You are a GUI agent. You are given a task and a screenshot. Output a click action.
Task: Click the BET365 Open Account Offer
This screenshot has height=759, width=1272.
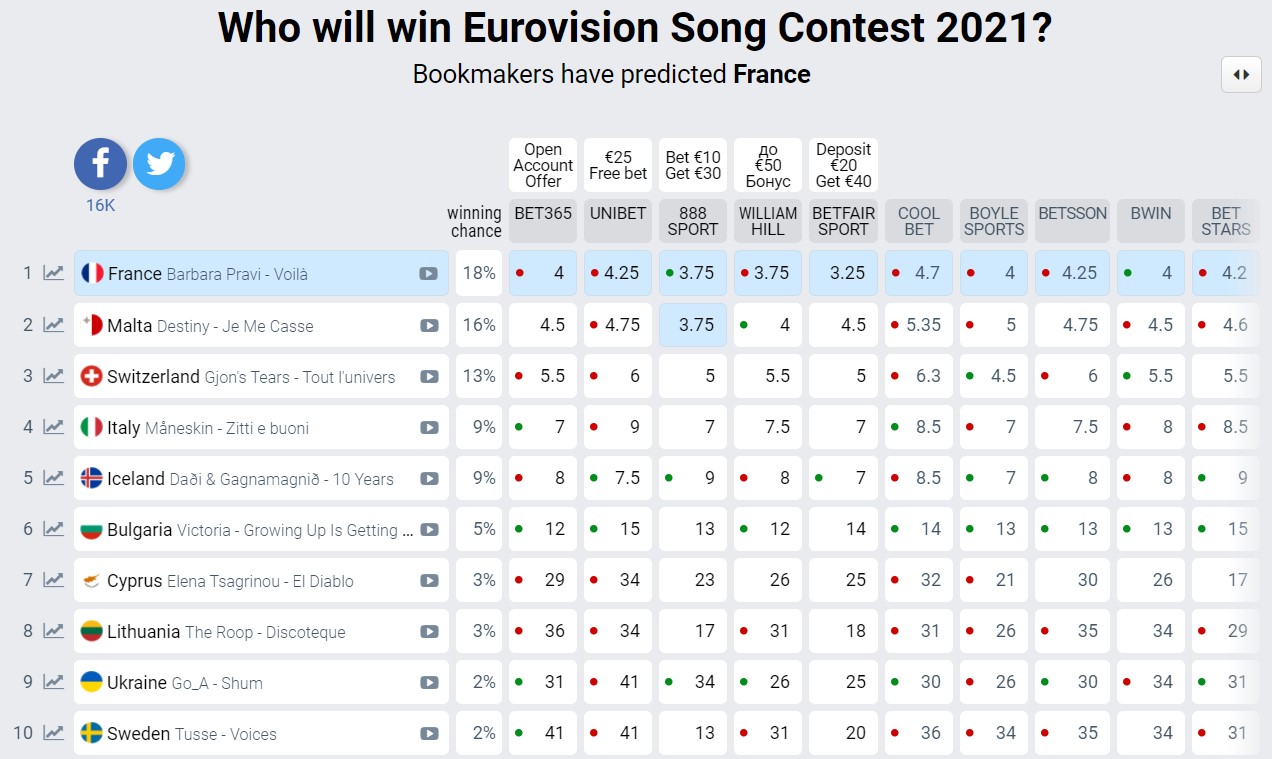pyautogui.click(x=543, y=165)
